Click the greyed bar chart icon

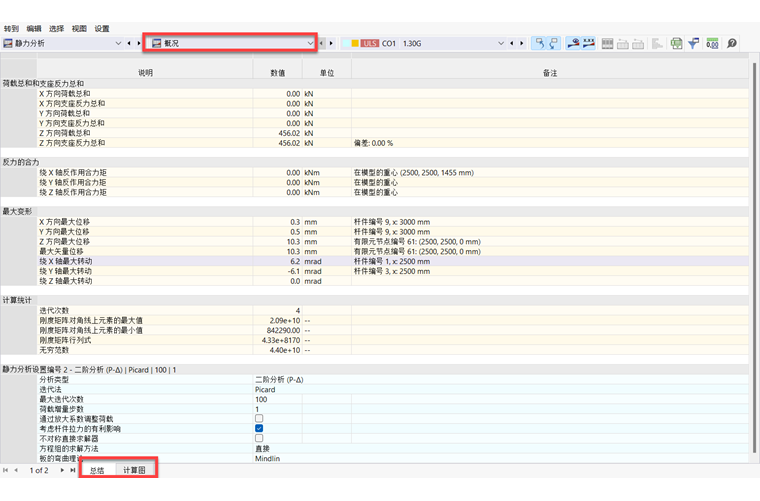pos(657,44)
